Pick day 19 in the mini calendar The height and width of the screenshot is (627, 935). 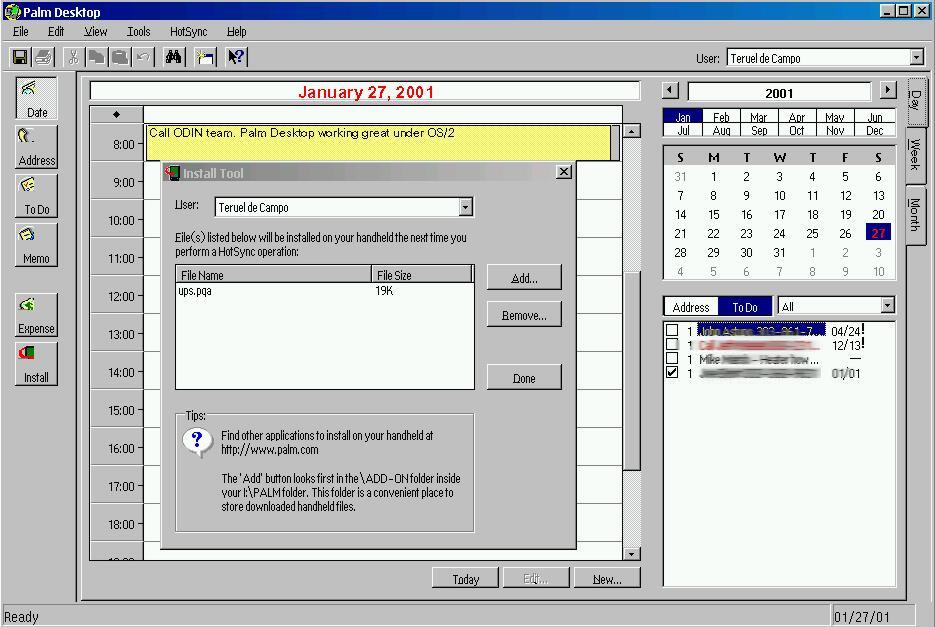[x=846, y=215]
